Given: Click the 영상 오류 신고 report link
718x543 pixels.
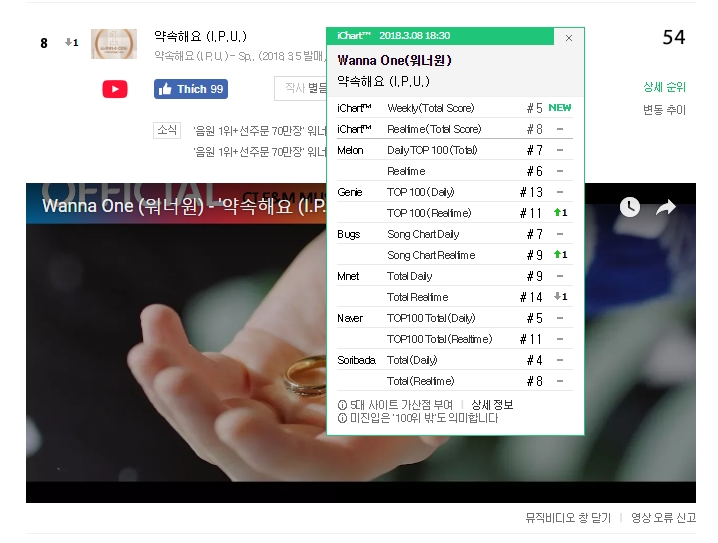Looking at the screenshot, I should pyautogui.click(x=664, y=518).
